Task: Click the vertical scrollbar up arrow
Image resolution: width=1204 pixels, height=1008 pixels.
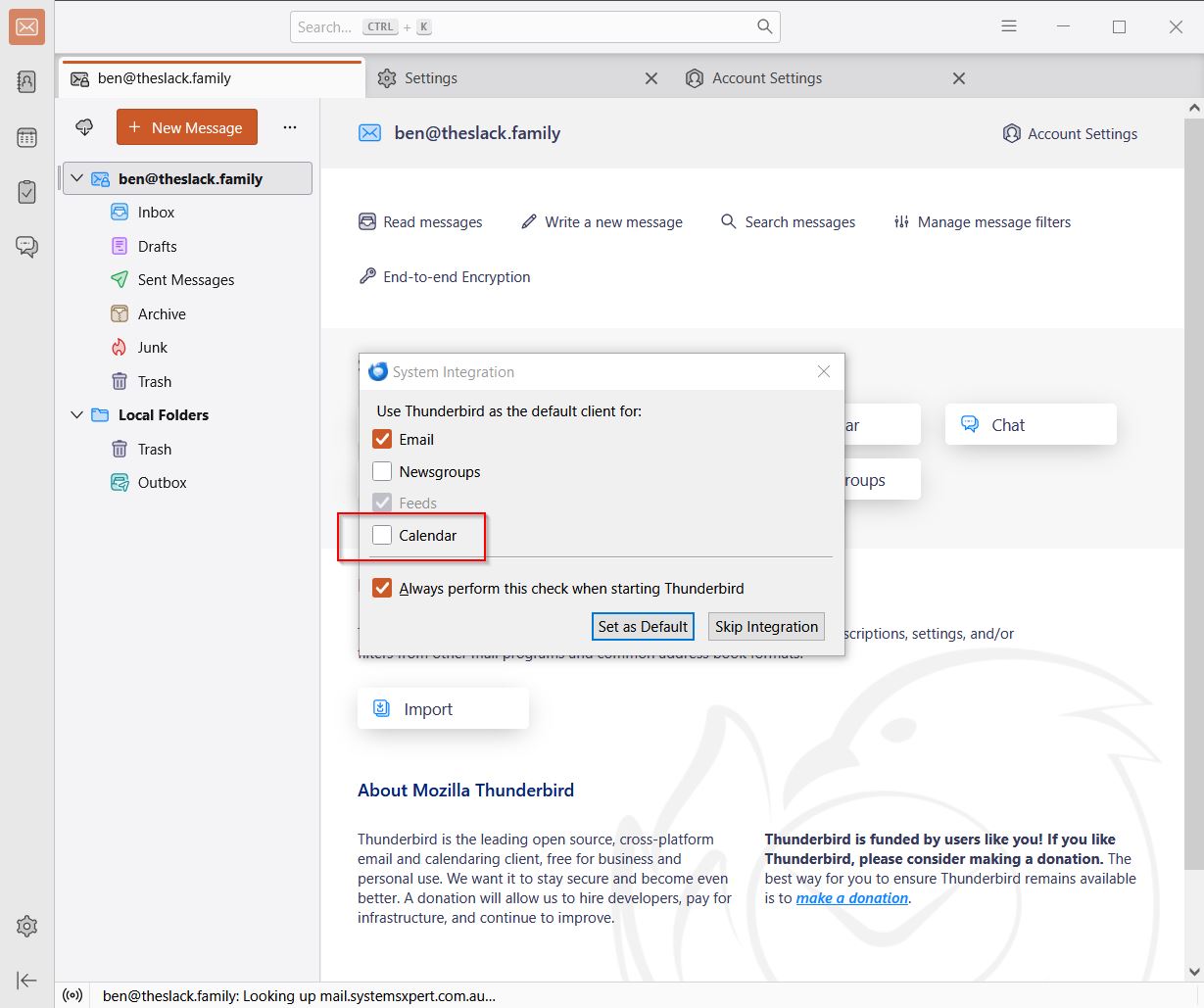Action: (1194, 108)
